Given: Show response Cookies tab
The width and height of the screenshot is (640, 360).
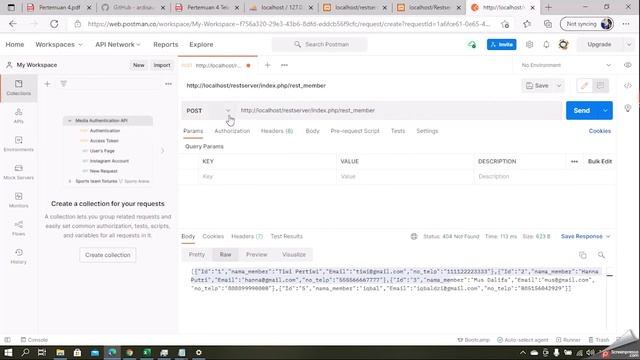Looking at the screenshot, I should click(x=213, y=236).
